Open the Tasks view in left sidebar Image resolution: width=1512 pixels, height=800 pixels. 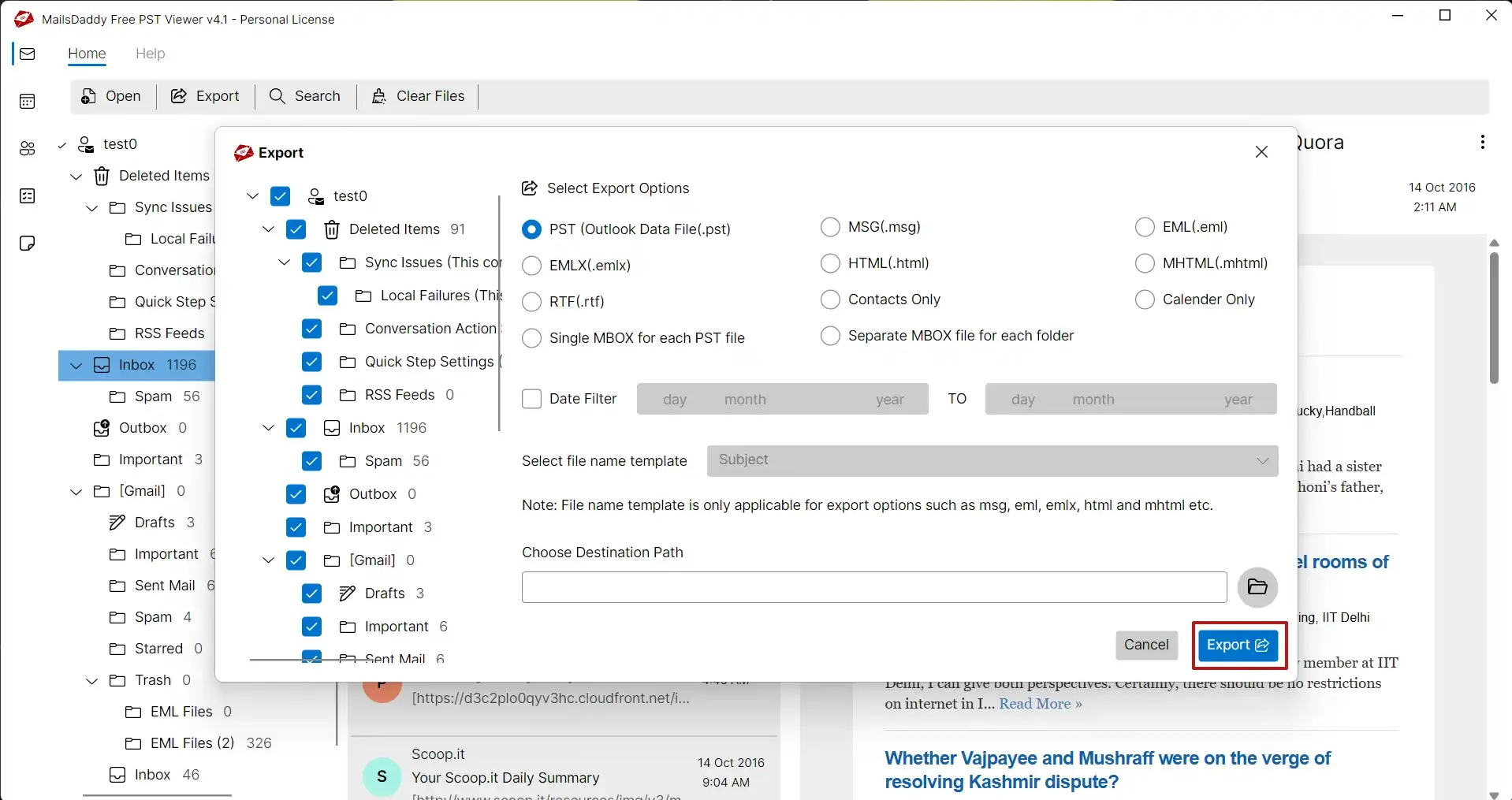click(28, 195)
